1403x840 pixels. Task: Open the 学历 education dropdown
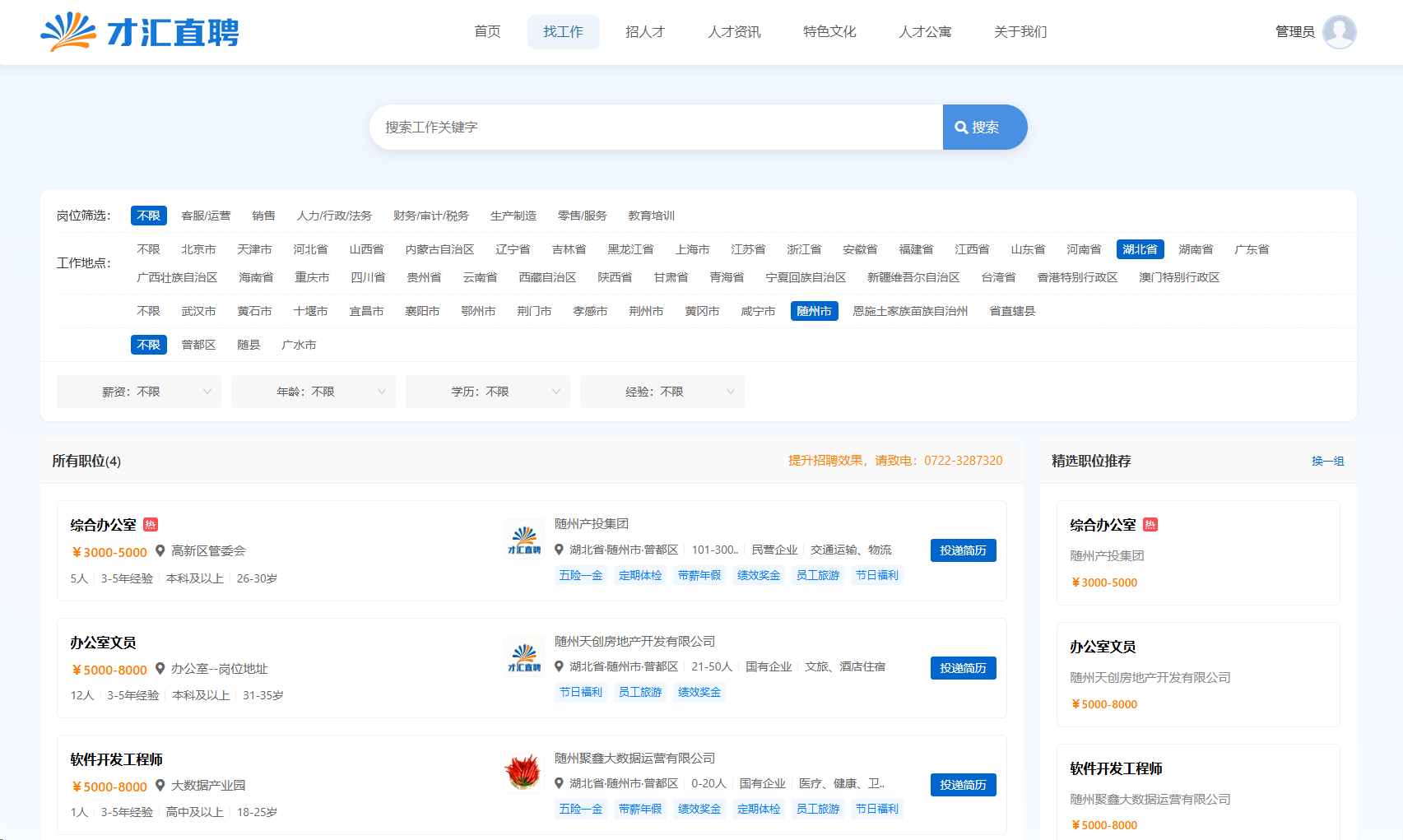click(x=488, y=392)
